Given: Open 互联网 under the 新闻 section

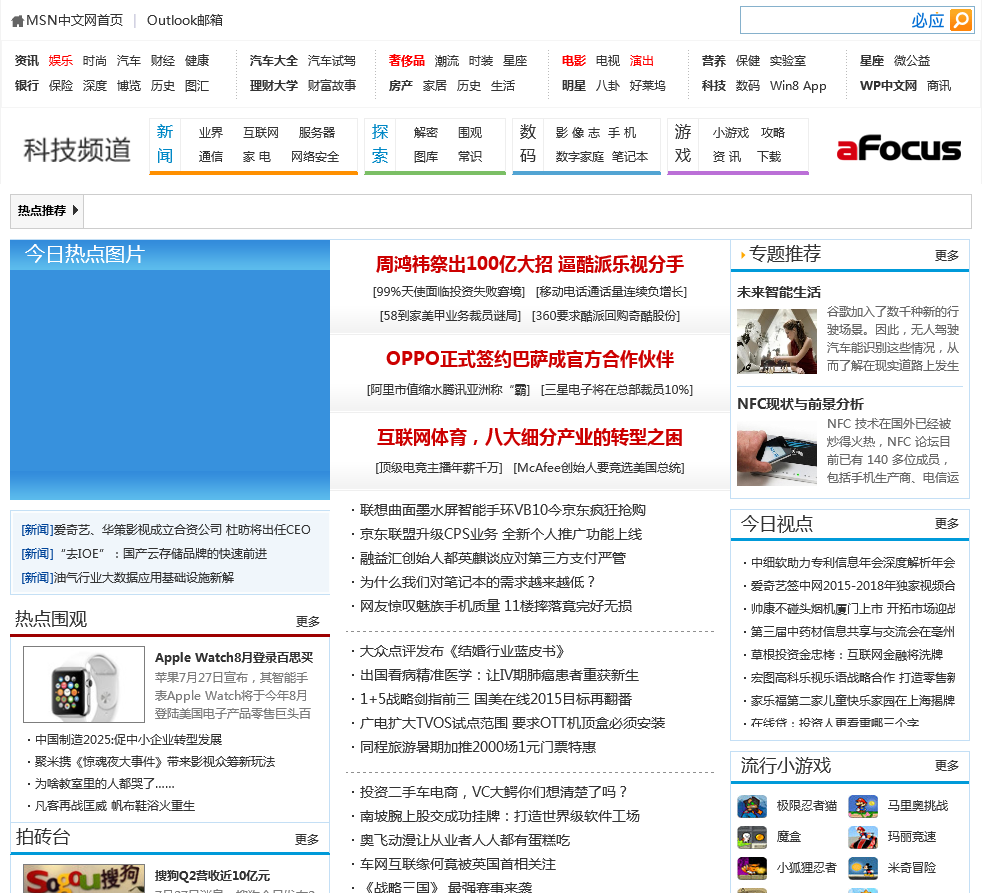Looking at the screenshot, I should (261, 133).
